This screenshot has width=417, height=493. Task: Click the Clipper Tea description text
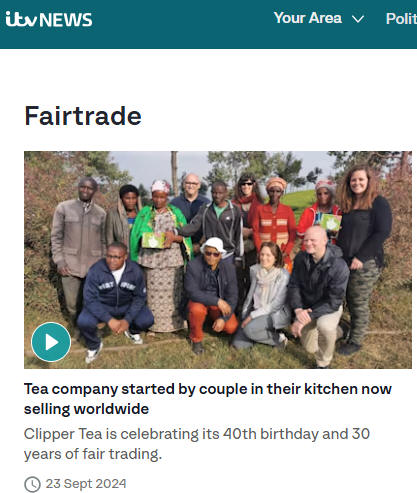tap(197, 444)
